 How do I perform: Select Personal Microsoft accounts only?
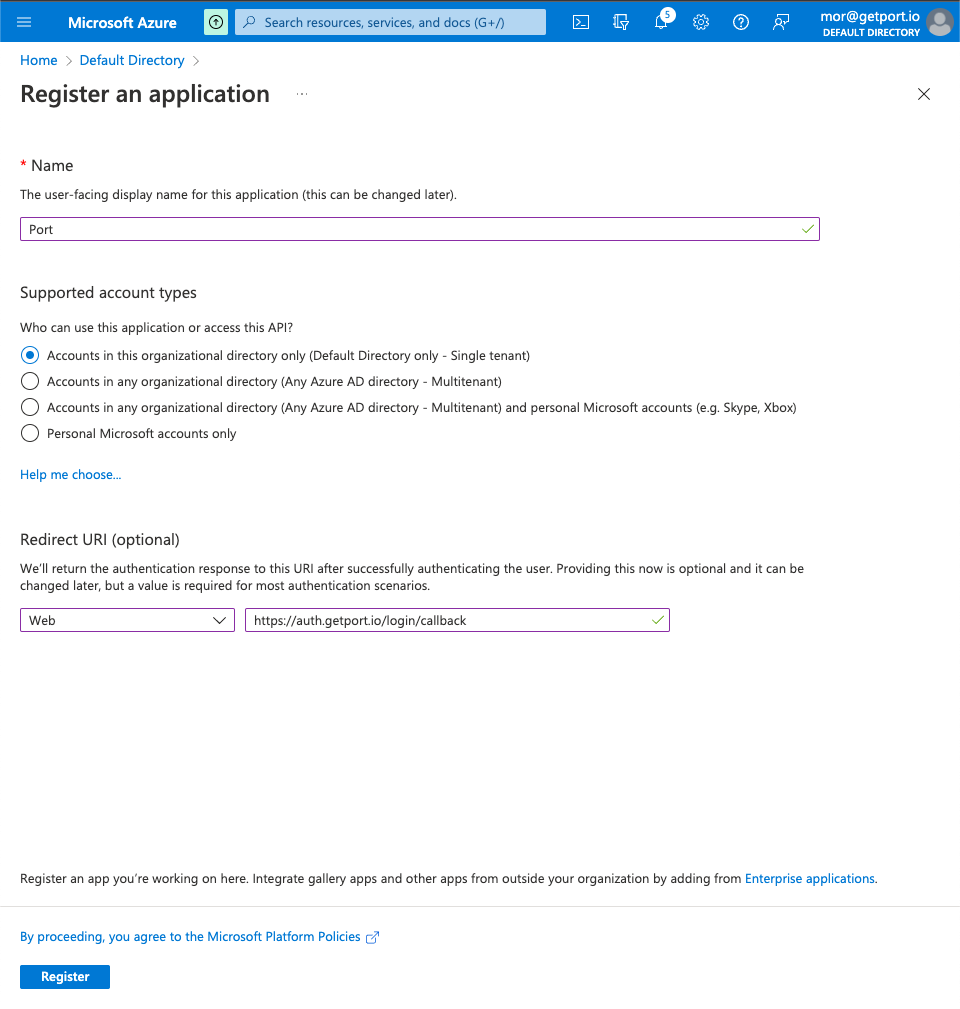point(30,433)
